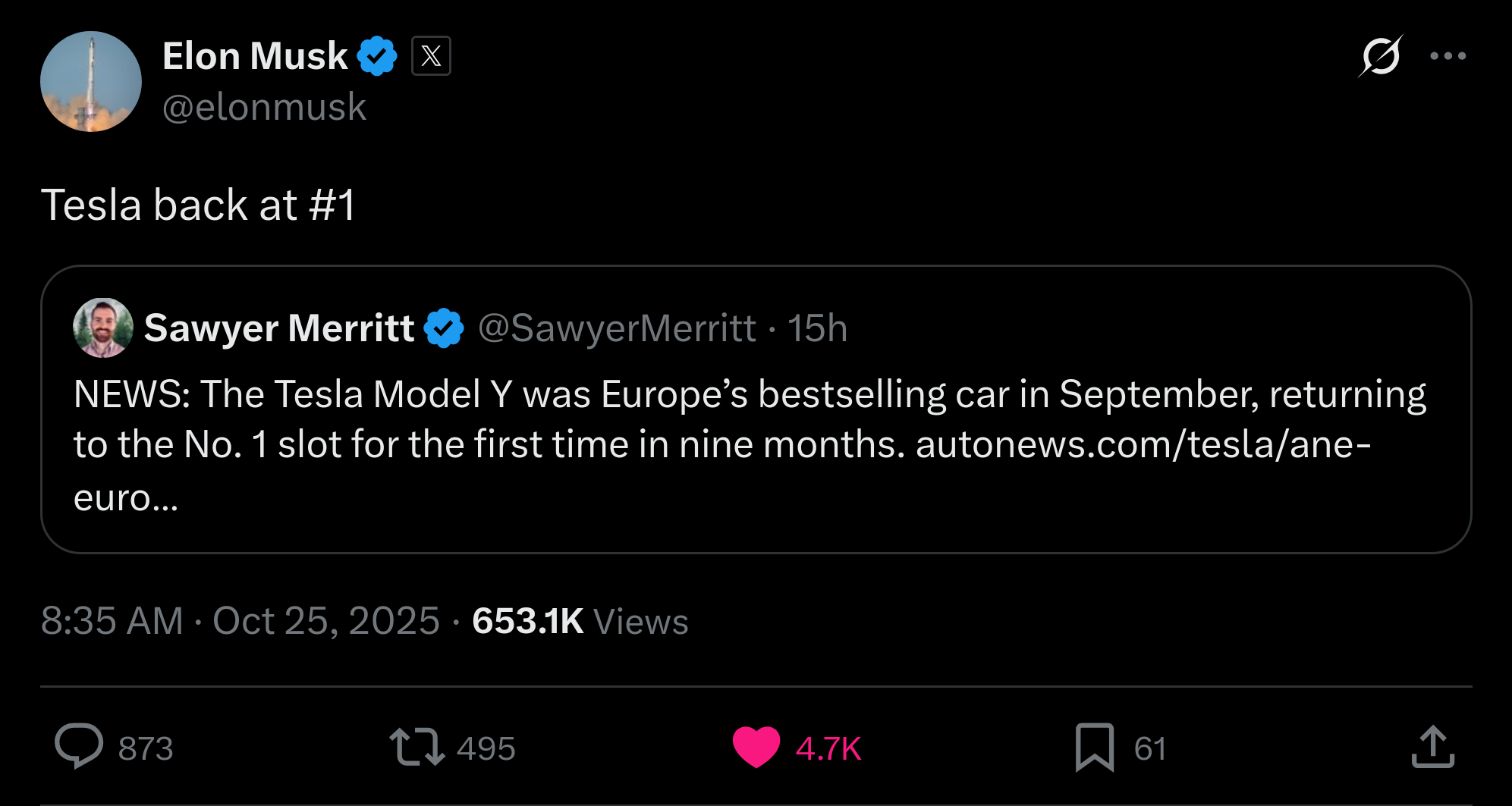Image resolution: width=1512 pixels, height=806 pixels.
Task: Bookmark this post with the bookmark icon
Action: pyautogui.click(x=1094, y=747)
